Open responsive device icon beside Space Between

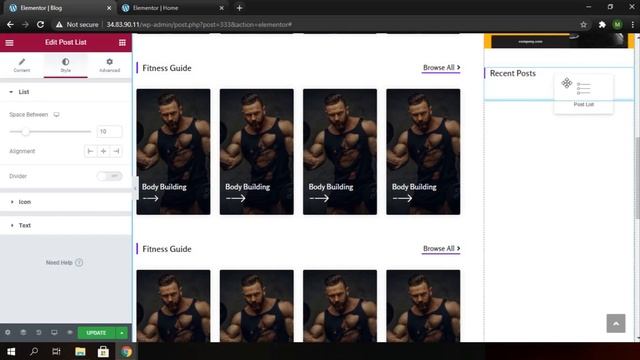pyautogui.click(x=56, y=115)
